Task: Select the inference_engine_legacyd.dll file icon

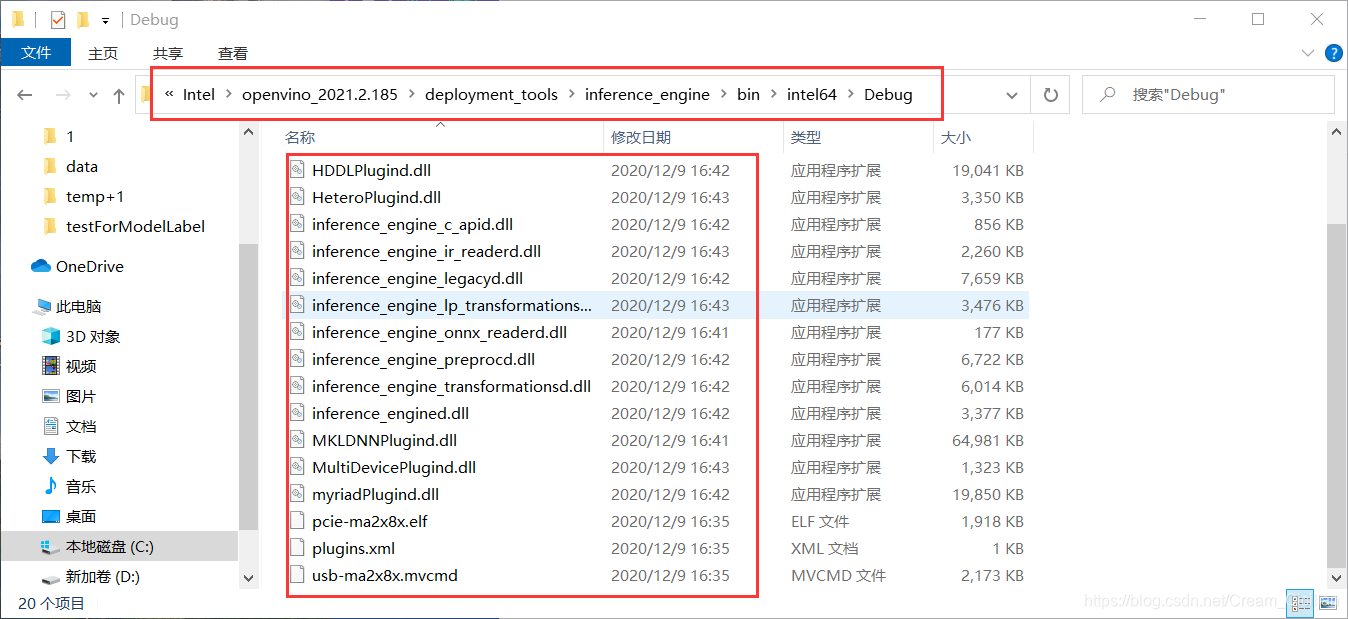Action: pyautogui.click(x=296, y=279)
